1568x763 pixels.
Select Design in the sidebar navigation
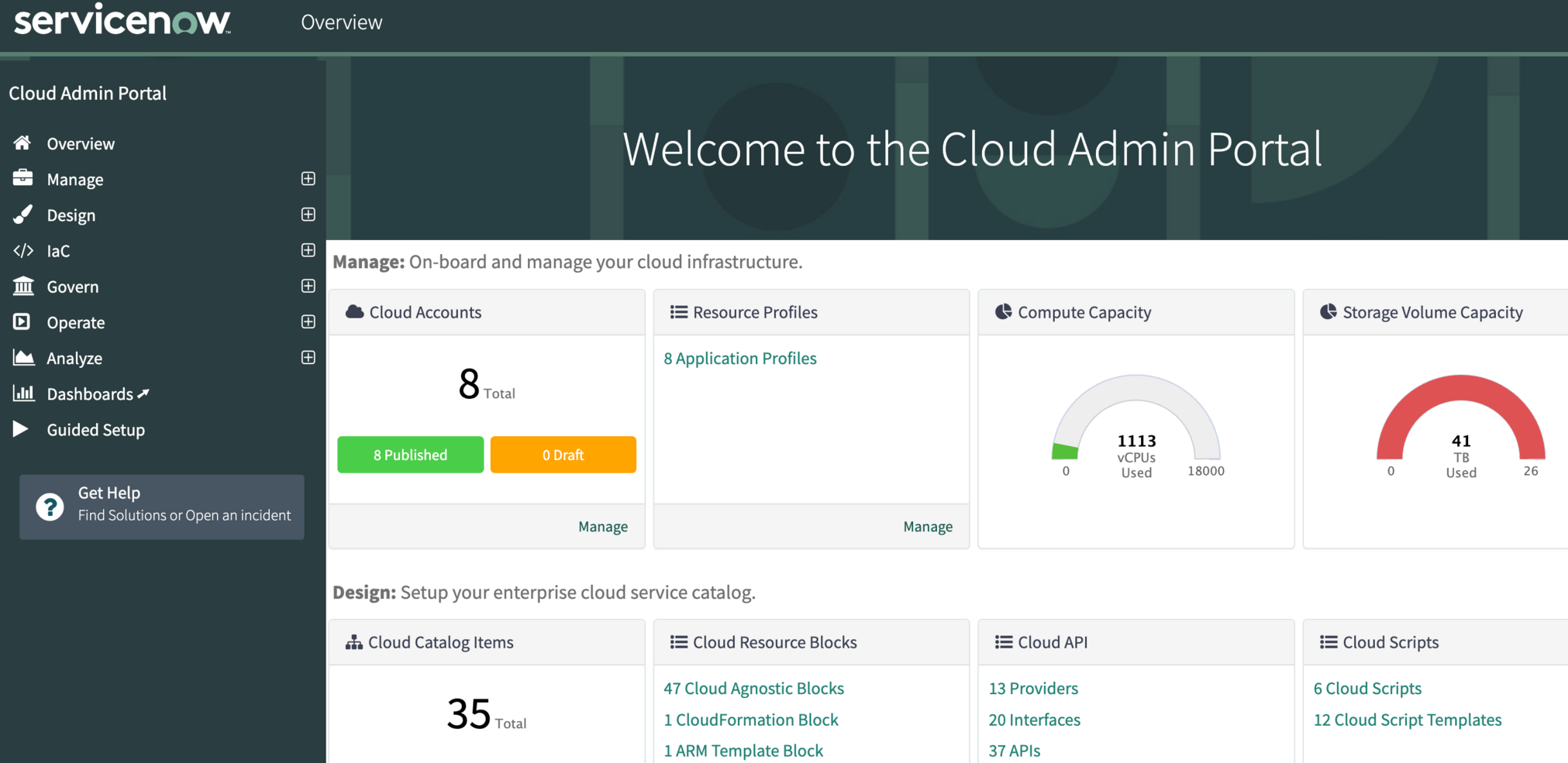click(71, 215)
